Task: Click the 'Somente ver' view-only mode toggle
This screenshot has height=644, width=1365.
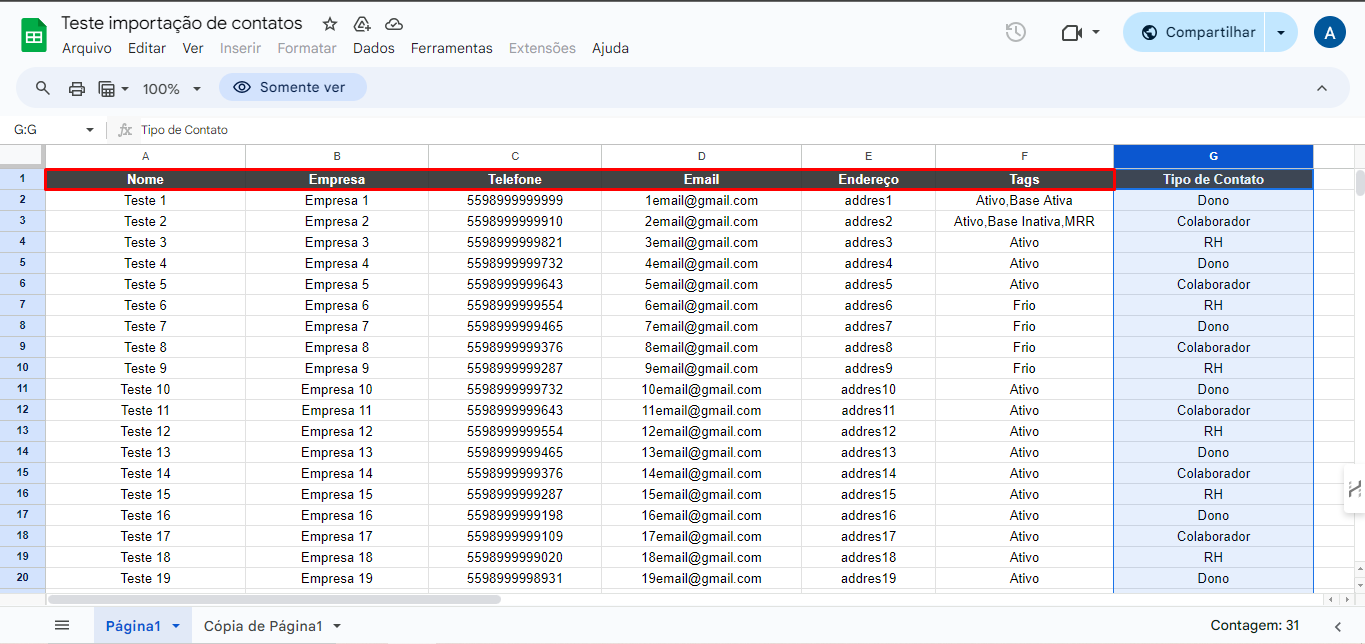Action: click(x=292, y=88)
